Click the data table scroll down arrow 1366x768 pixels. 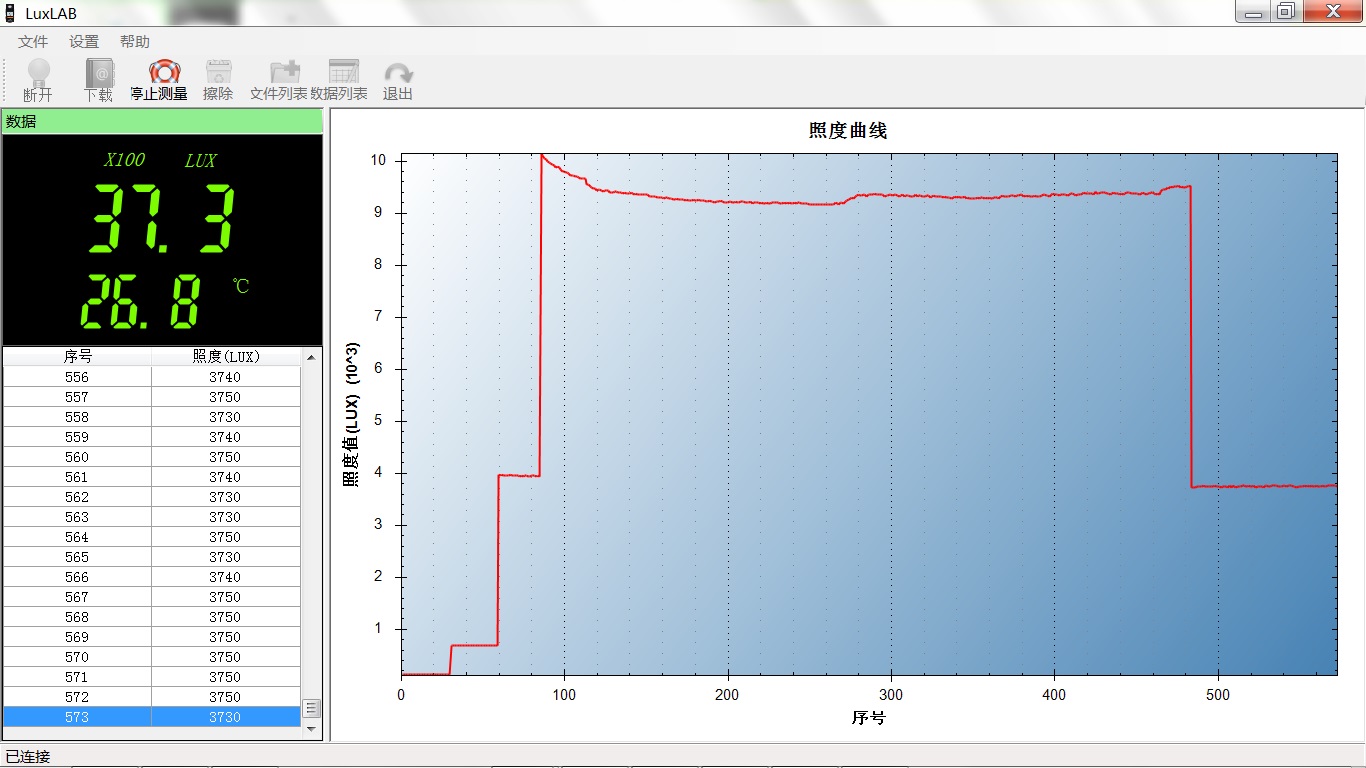tap(311, 729)
